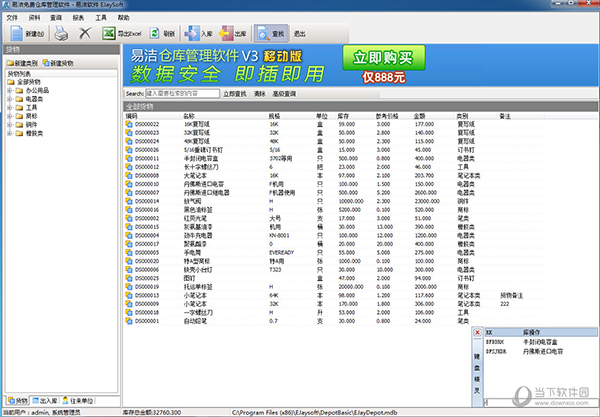The width and height of the screenshot is (600, 417).
Task: Click item icon of row DS000022
Action: (129, 124)
